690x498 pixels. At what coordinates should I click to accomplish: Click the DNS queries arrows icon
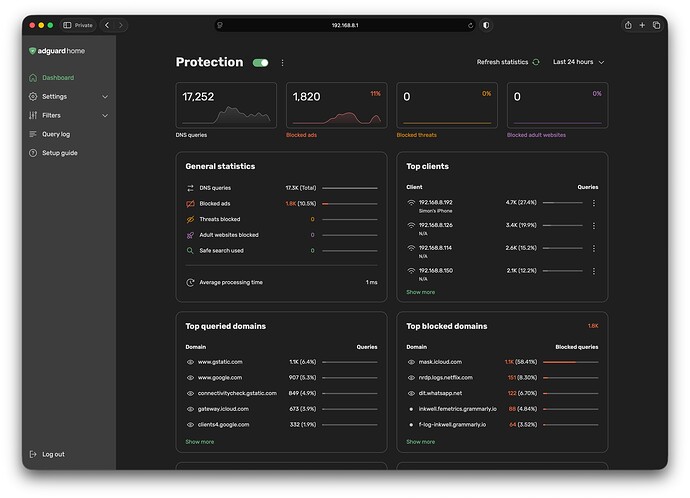(190, 188)
